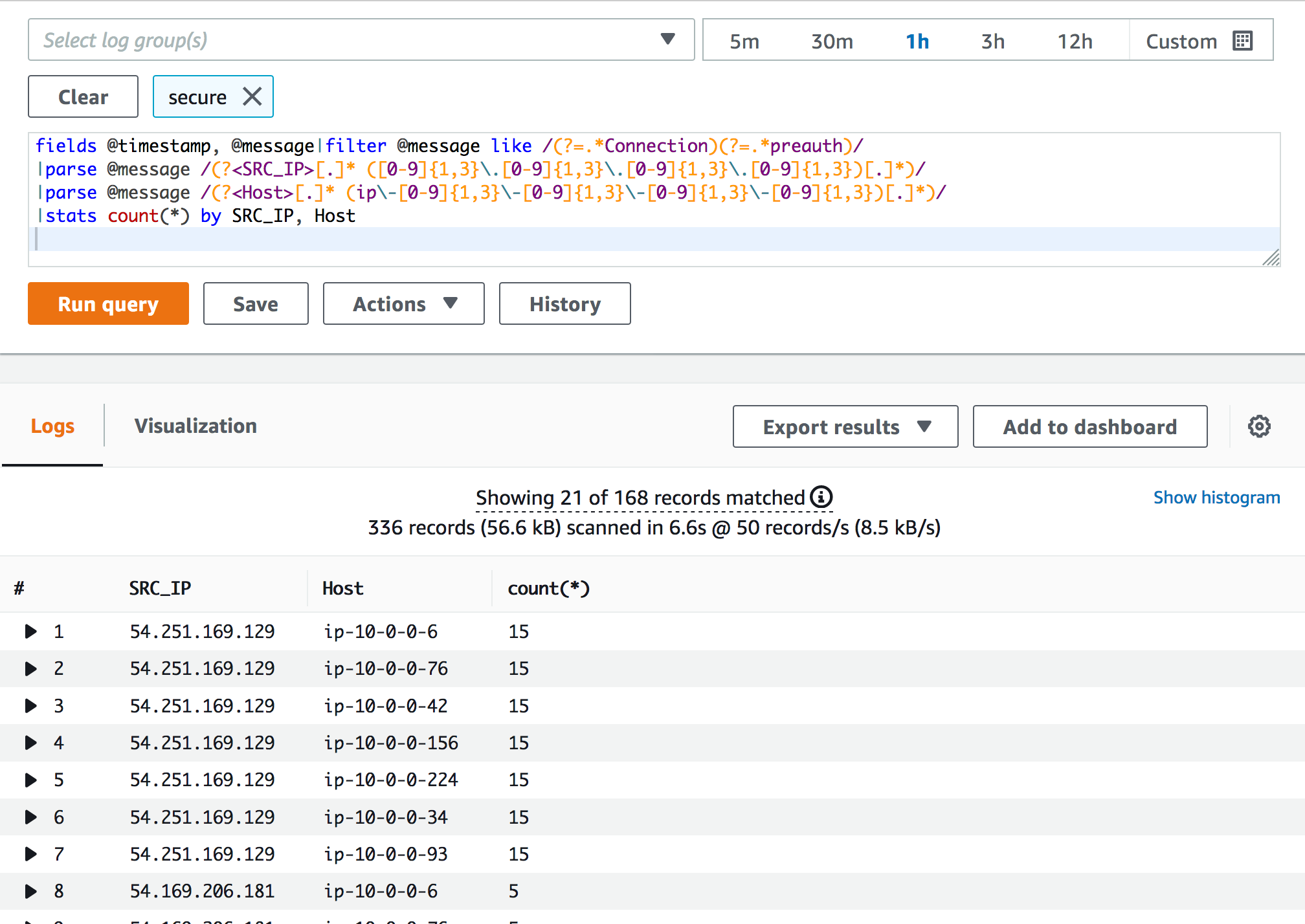Click the settings gear icon
The image size is (1305, 924).
click(x=1258, y=426)
